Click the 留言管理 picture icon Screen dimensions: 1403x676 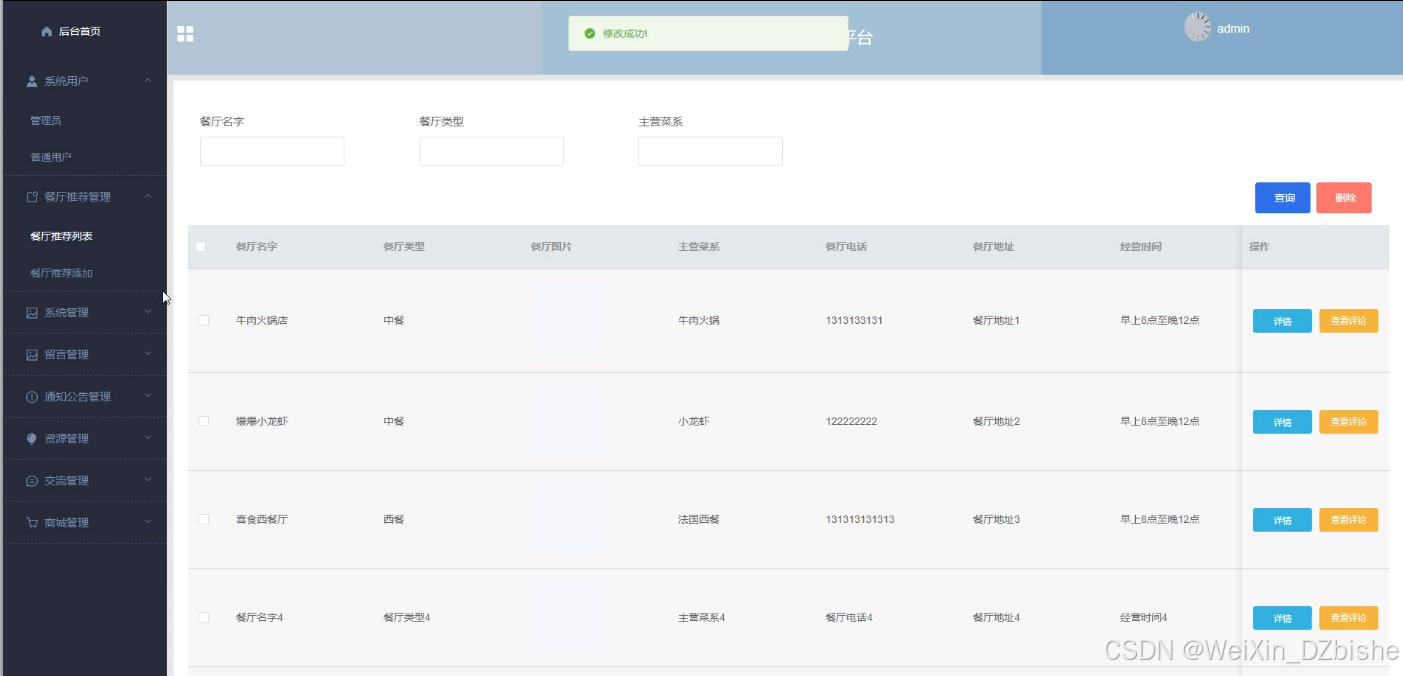32,355
